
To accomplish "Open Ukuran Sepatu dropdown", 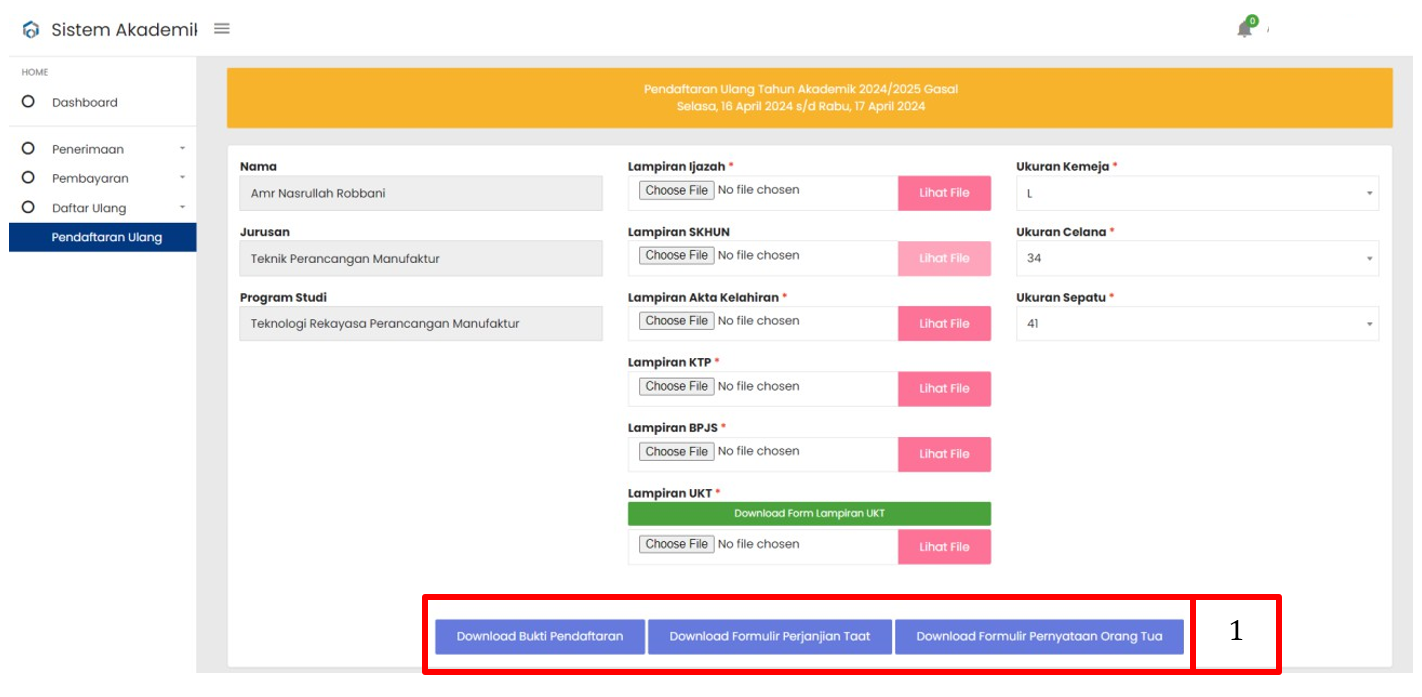I will click(1197, 324).
